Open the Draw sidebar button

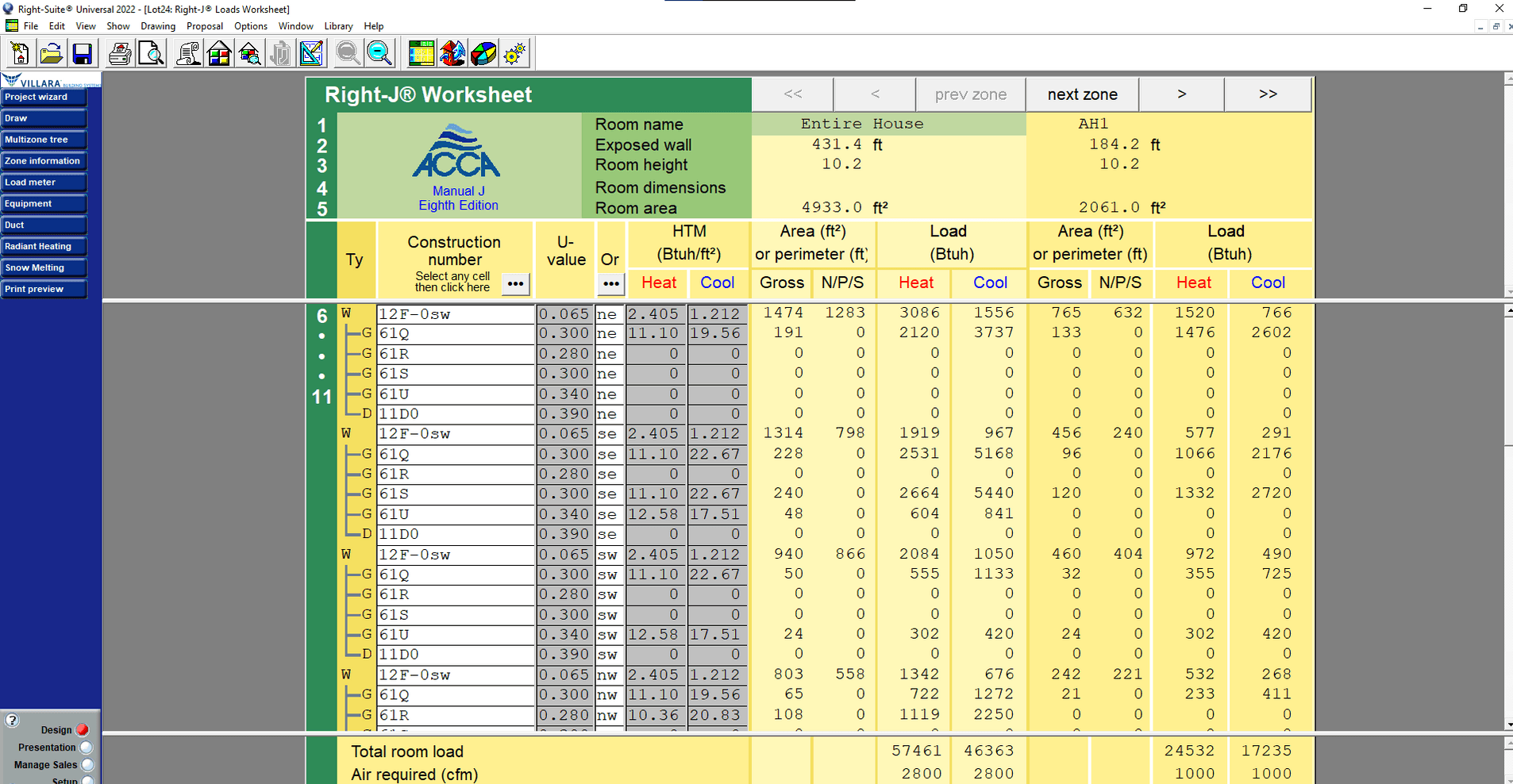coord(44,118)
